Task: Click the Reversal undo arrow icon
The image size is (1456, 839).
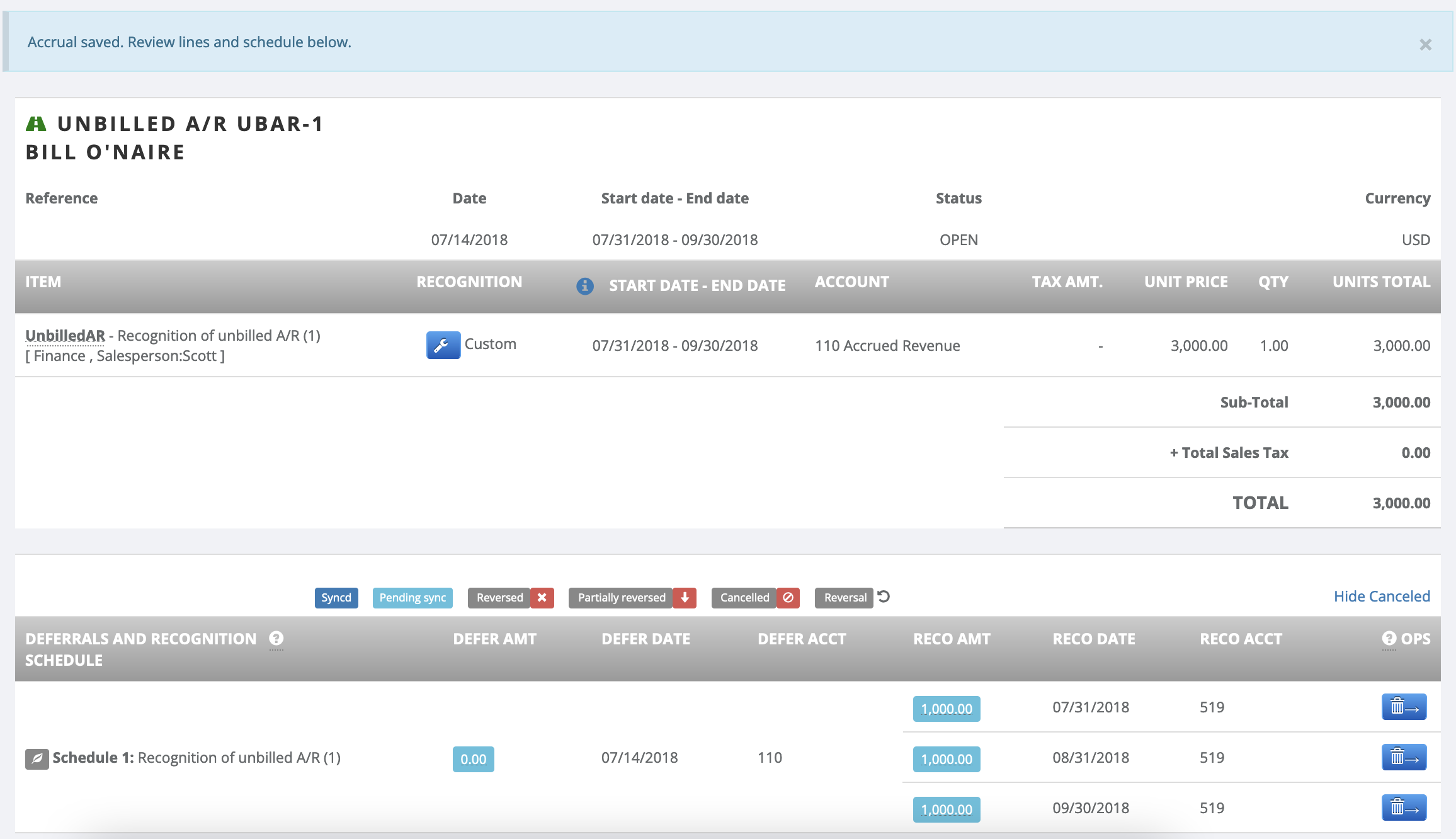Action: point(884,596)
